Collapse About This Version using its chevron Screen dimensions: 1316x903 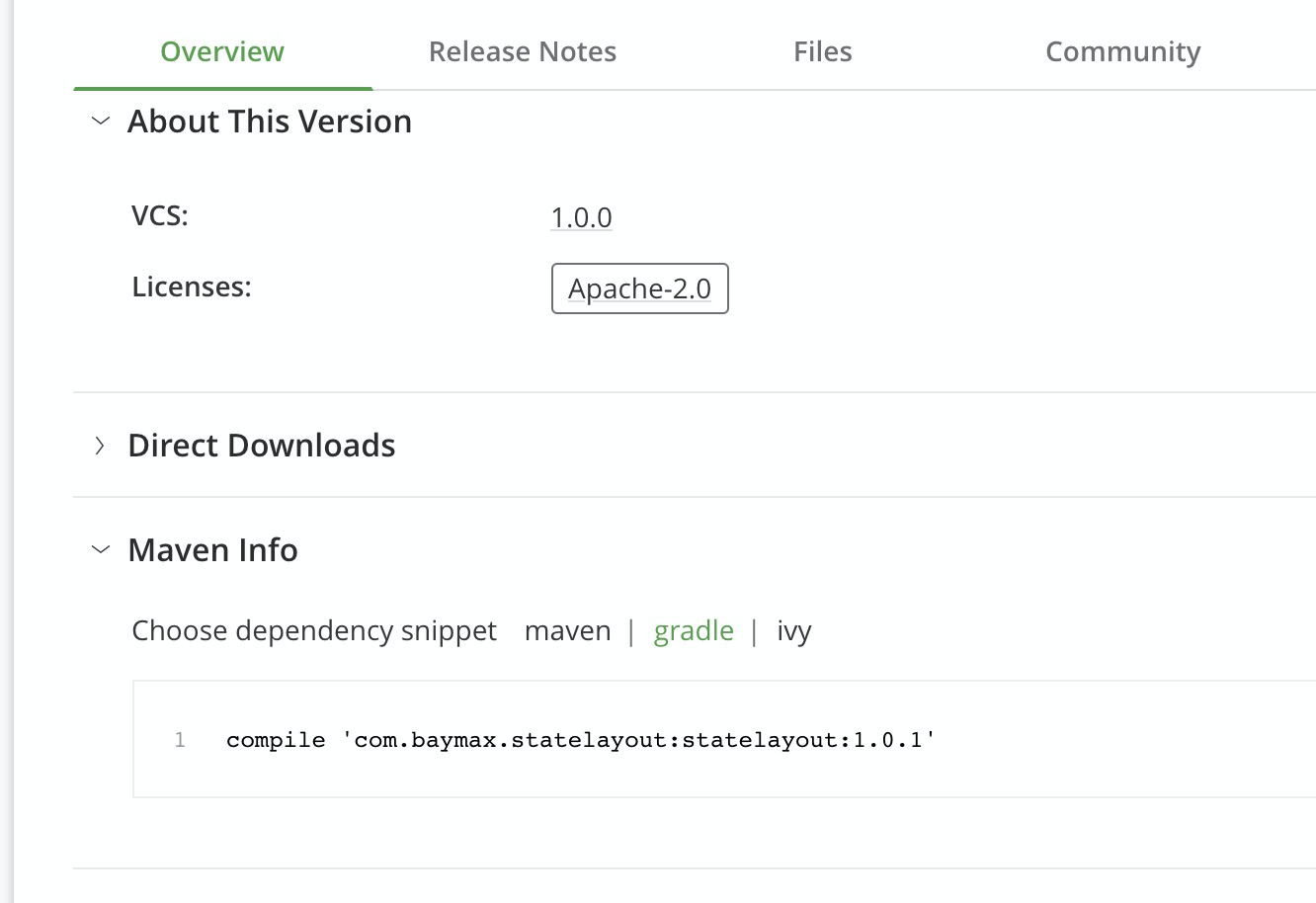click(x=100, y=122)
